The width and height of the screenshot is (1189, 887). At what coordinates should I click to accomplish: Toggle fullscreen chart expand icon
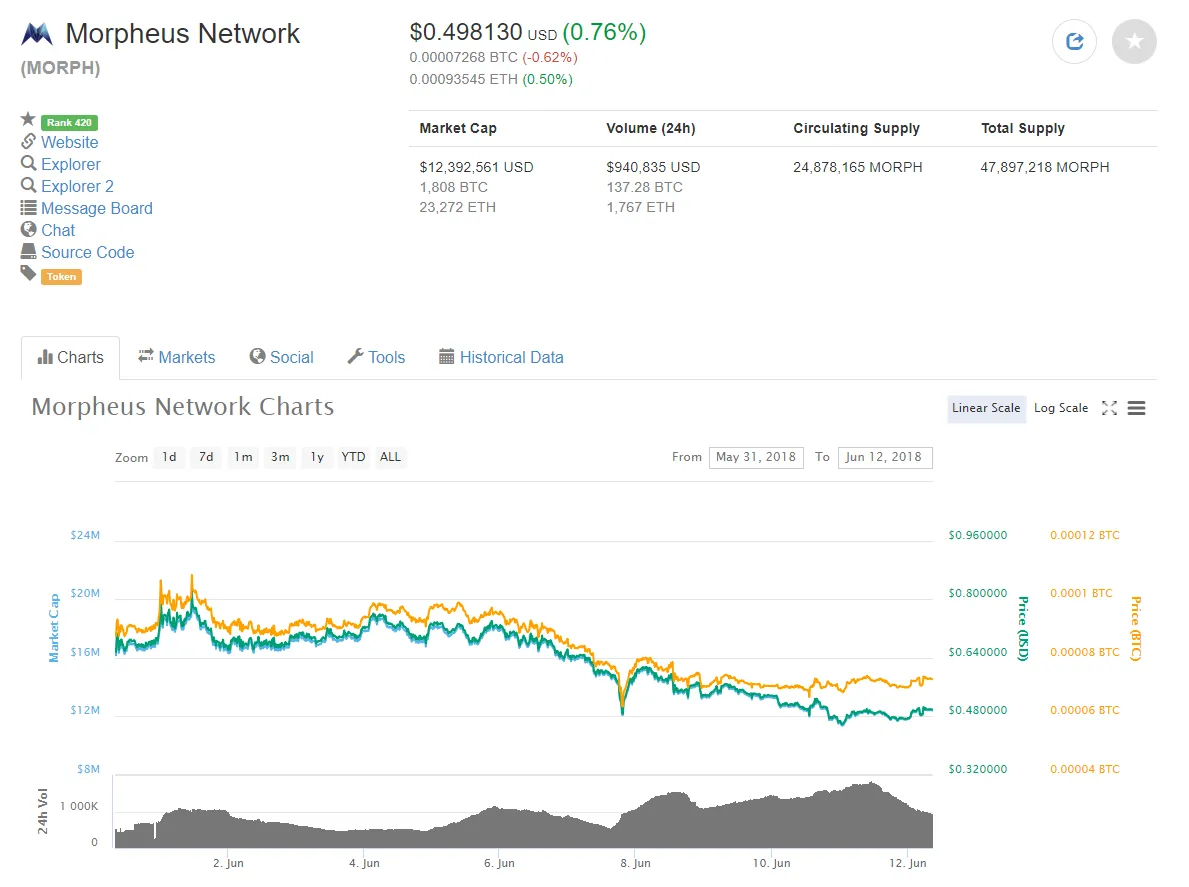click(x=1109, y=408)
